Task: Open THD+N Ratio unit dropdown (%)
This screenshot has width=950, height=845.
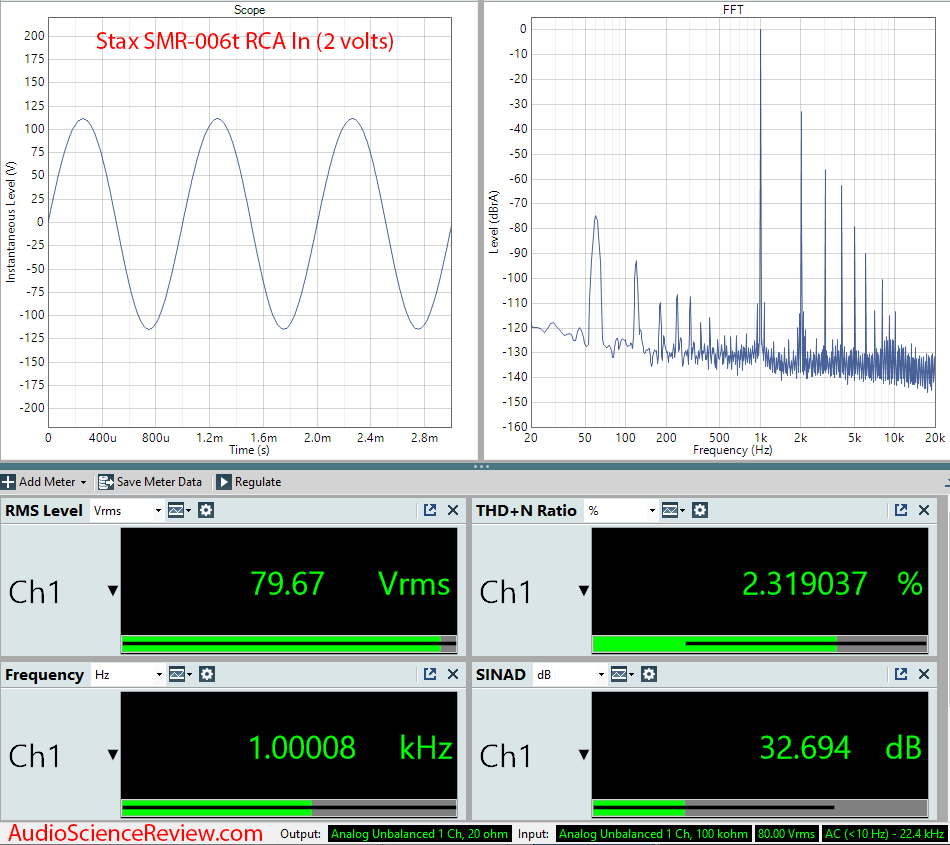Action: coord(620,511)
